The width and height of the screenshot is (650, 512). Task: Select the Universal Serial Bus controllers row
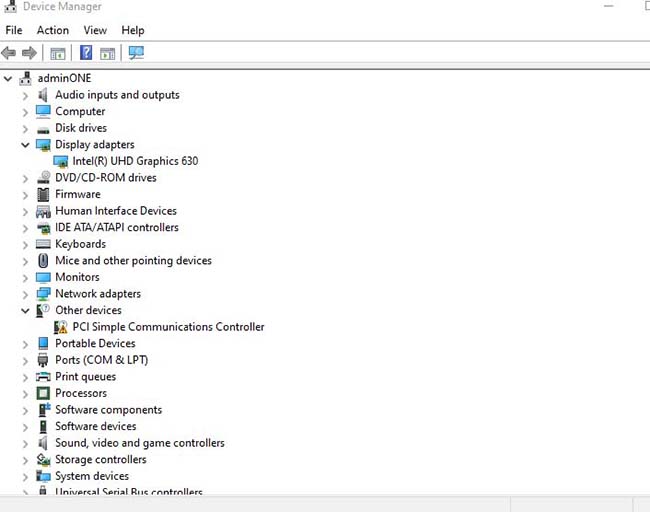[x=129, y=491]
